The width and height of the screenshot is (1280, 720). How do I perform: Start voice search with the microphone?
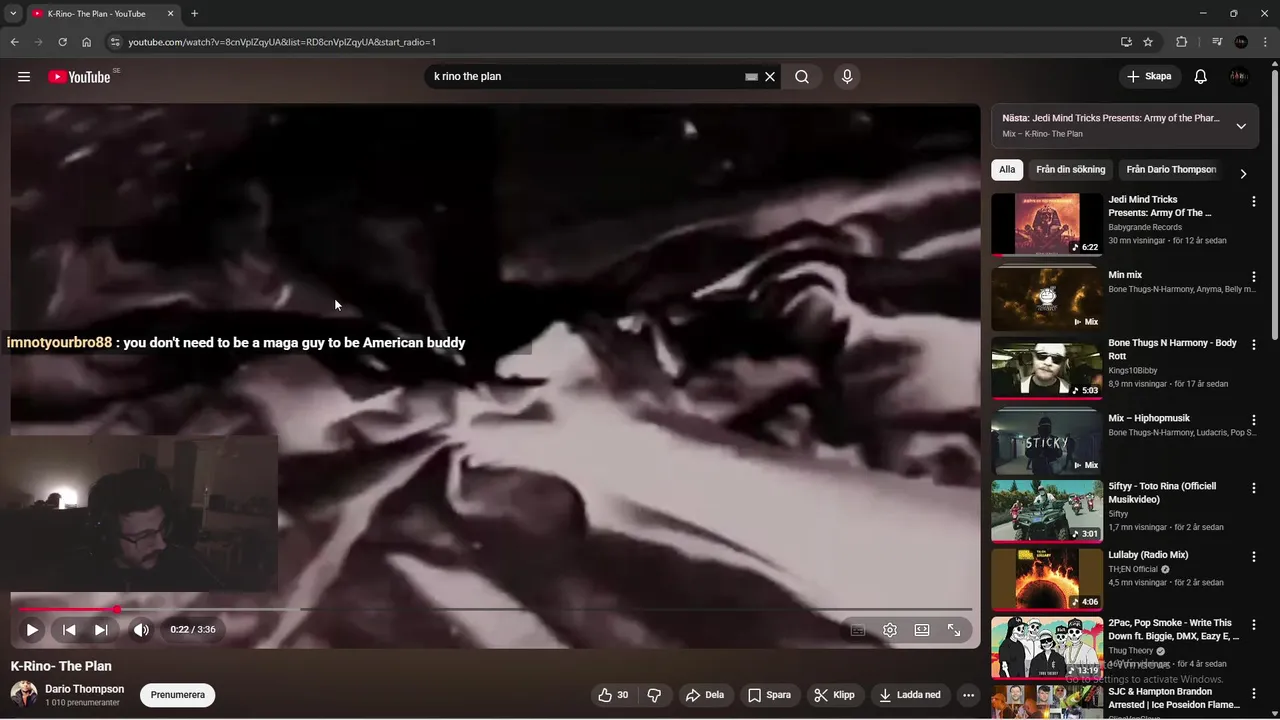(847, 77)
